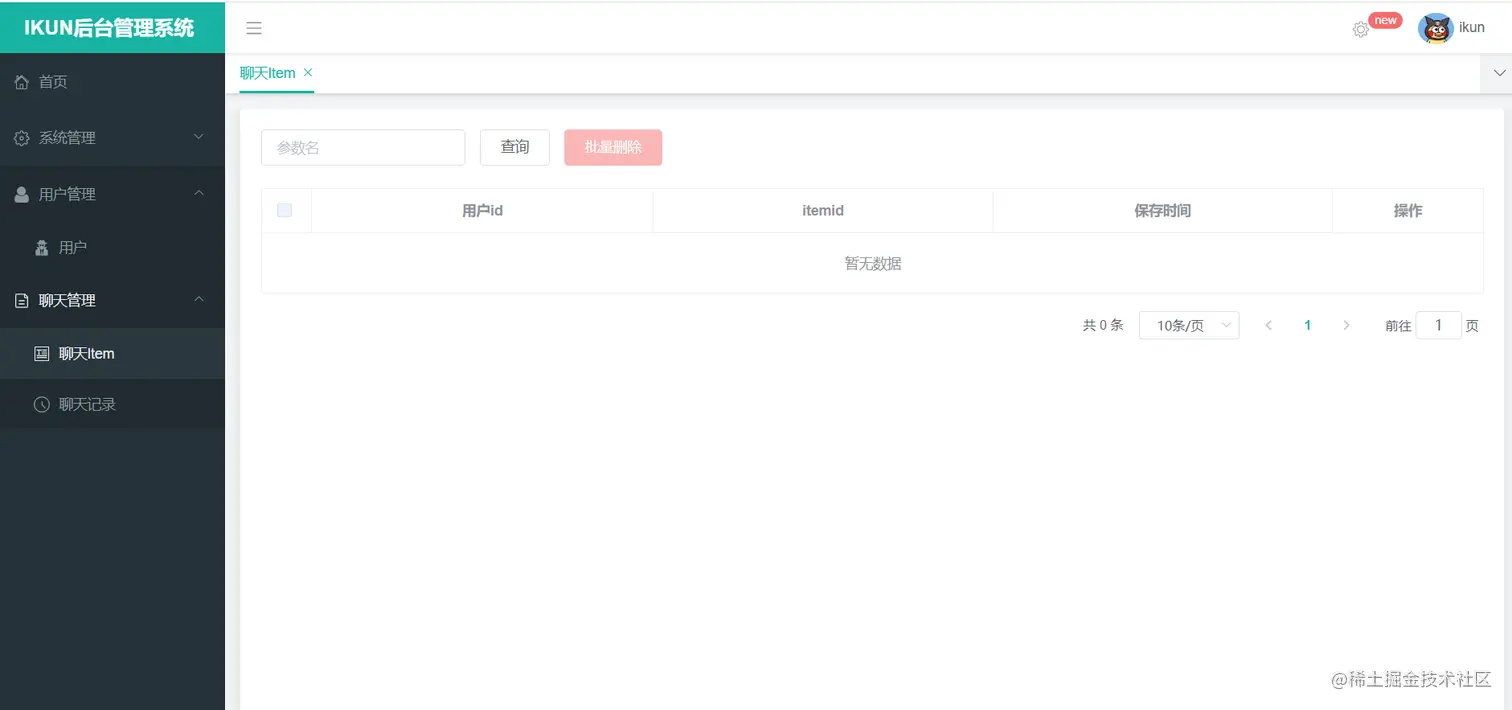Image resolution: width=1512 pixels, height=710 pixels.
Task: Click chevron arrow on 用户管理
Action: 198,192
